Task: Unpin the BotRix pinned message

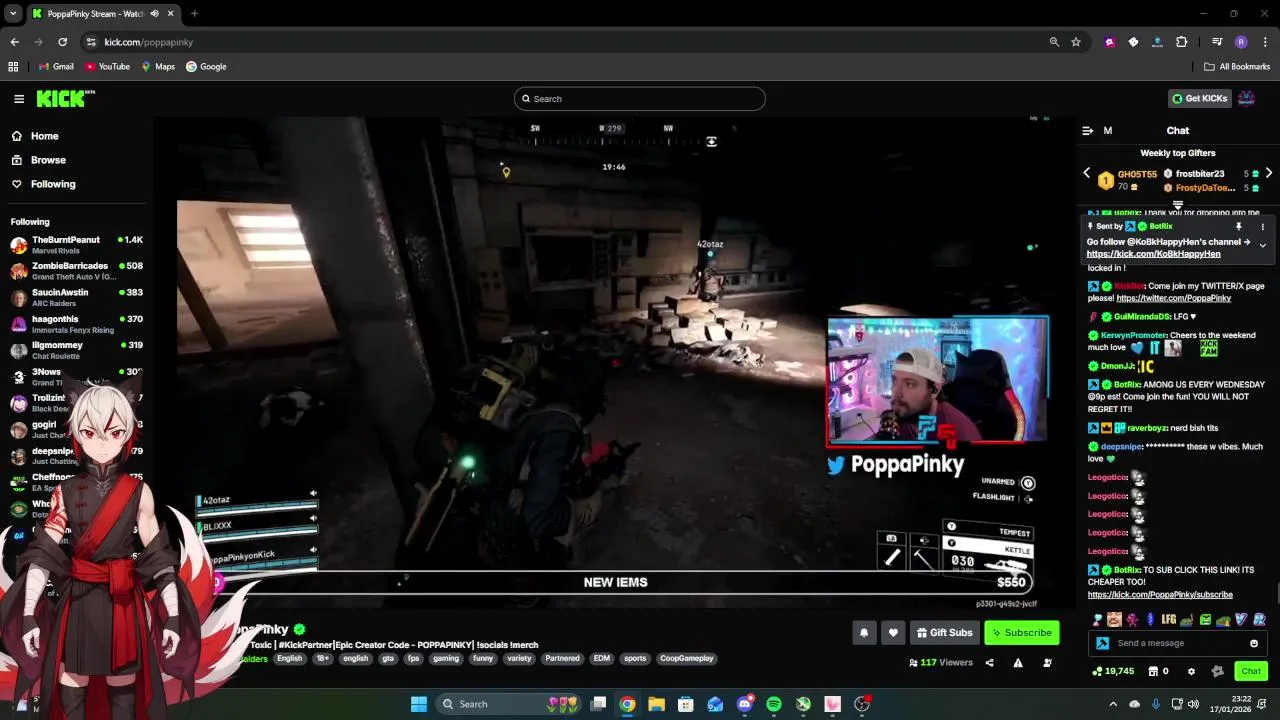Action: (1239, 227)
